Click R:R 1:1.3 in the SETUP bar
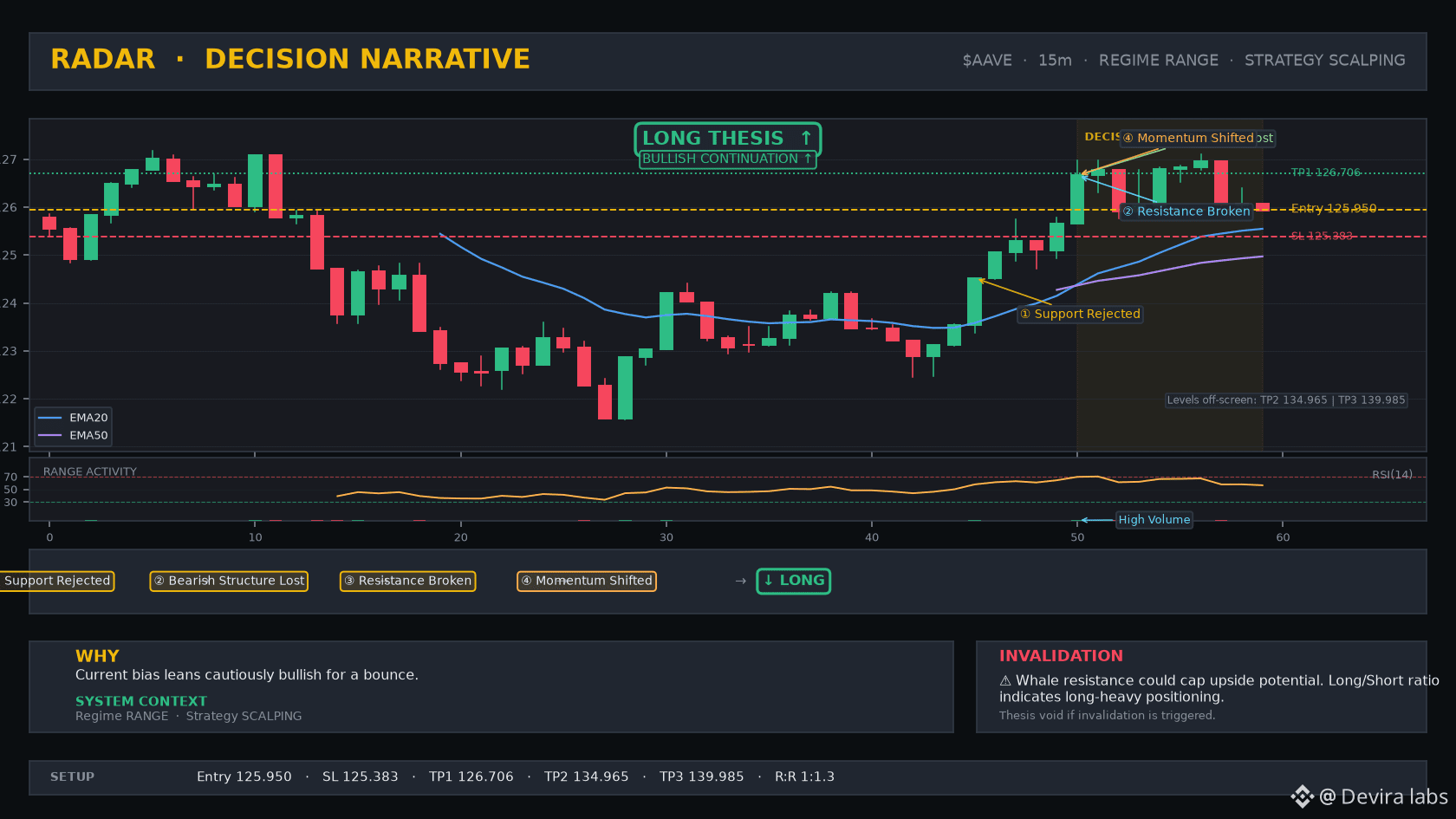 point(804,777)
